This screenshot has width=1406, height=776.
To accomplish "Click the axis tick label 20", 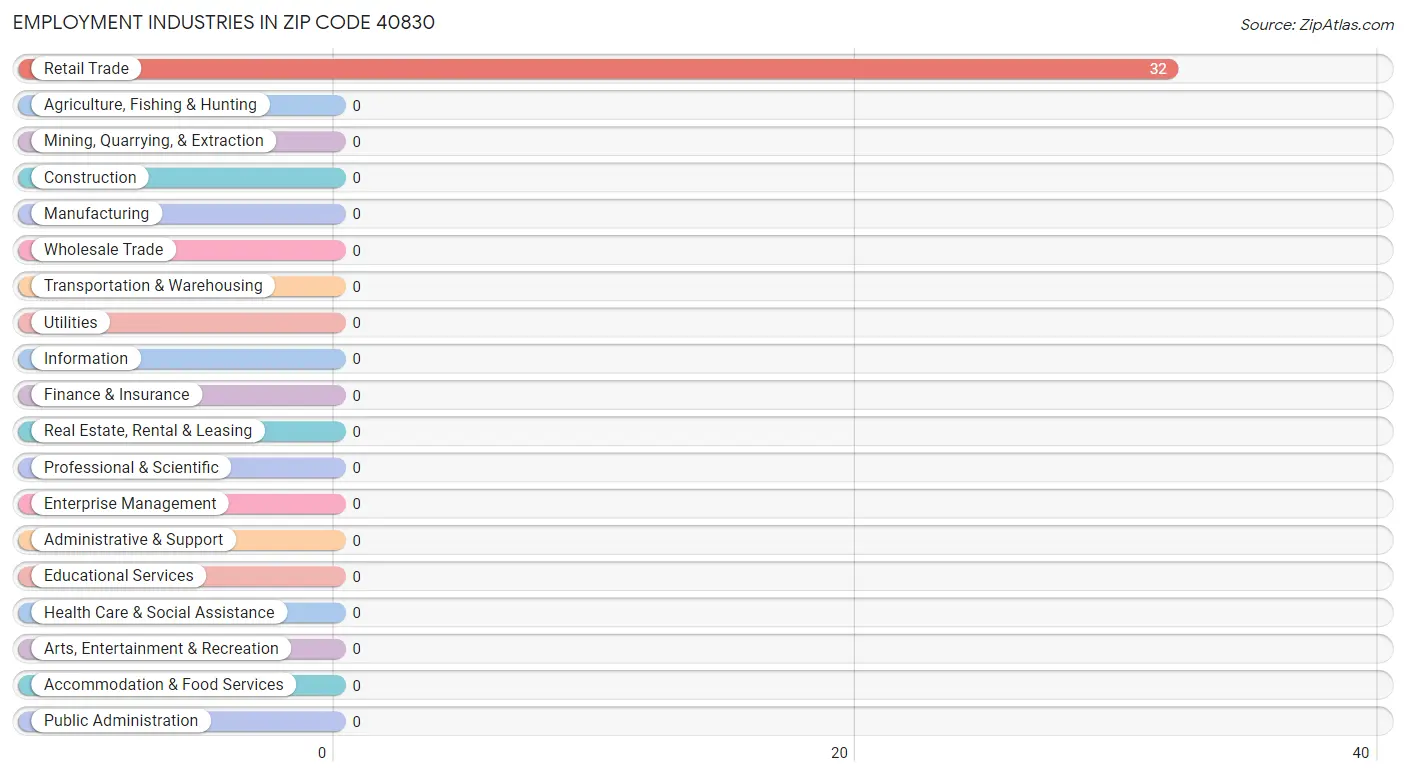I will pos(840,753).
